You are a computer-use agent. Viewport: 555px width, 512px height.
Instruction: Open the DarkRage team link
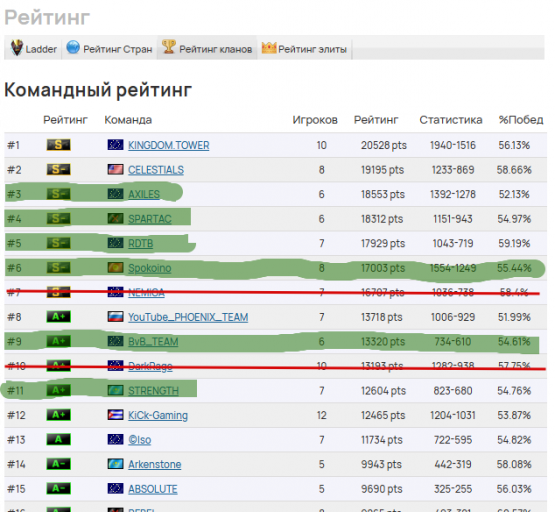tap(150, 366)
